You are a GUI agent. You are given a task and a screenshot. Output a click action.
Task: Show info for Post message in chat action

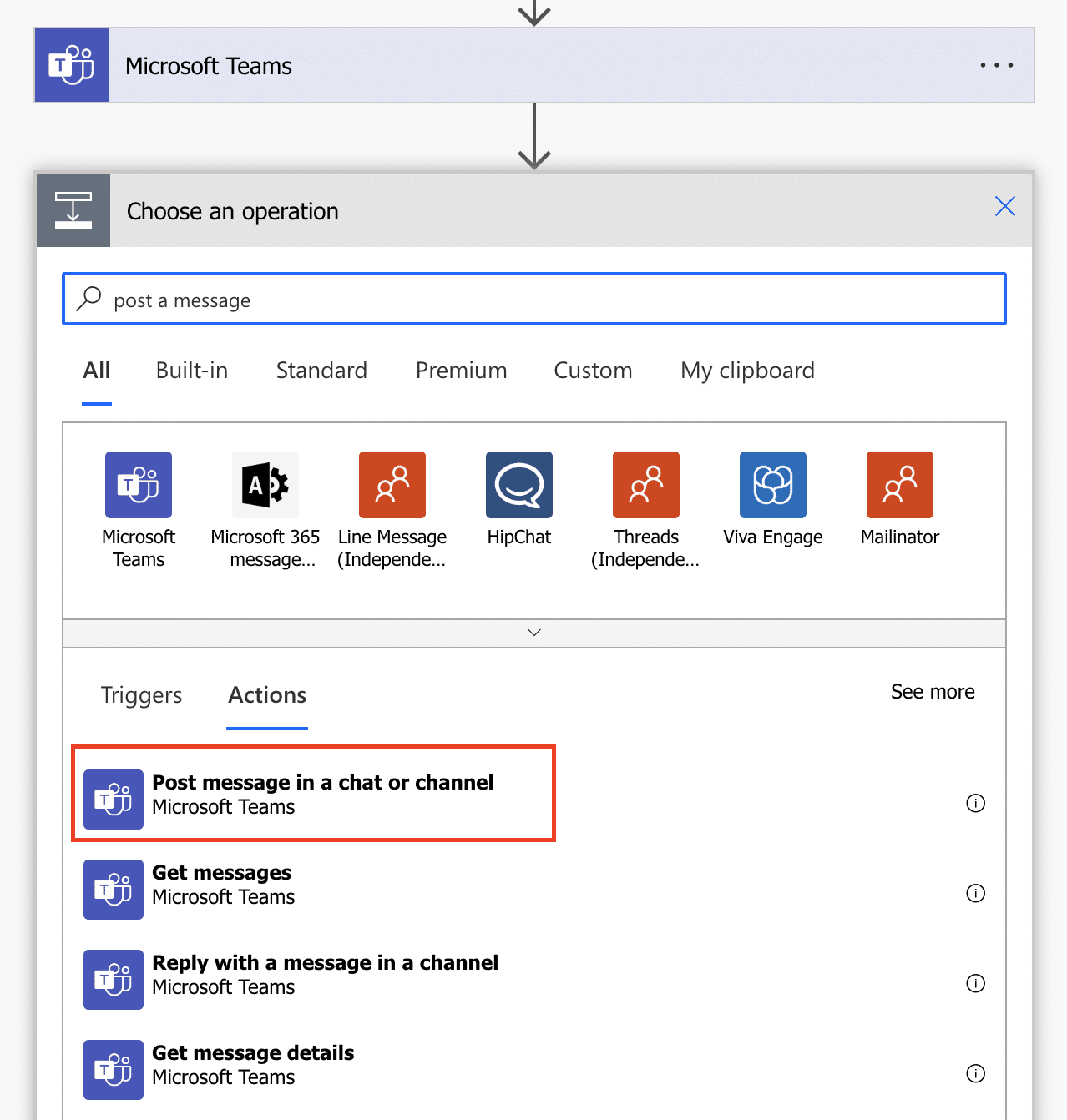[975, 803]
